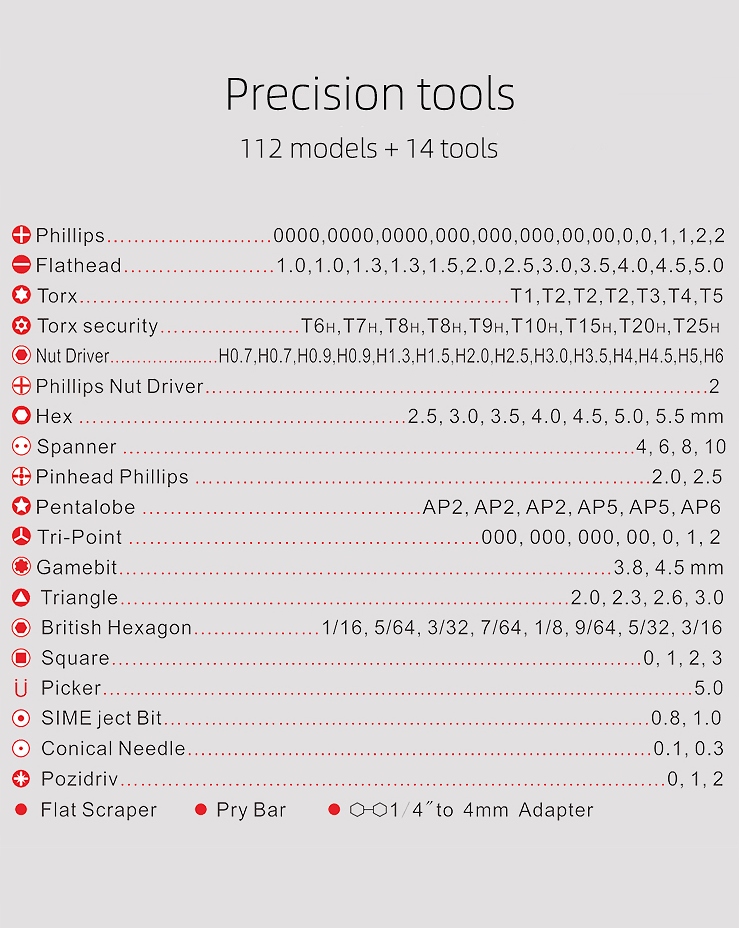Select the British Hexagon icon
739x928 pixels.
tap(21, 628)
